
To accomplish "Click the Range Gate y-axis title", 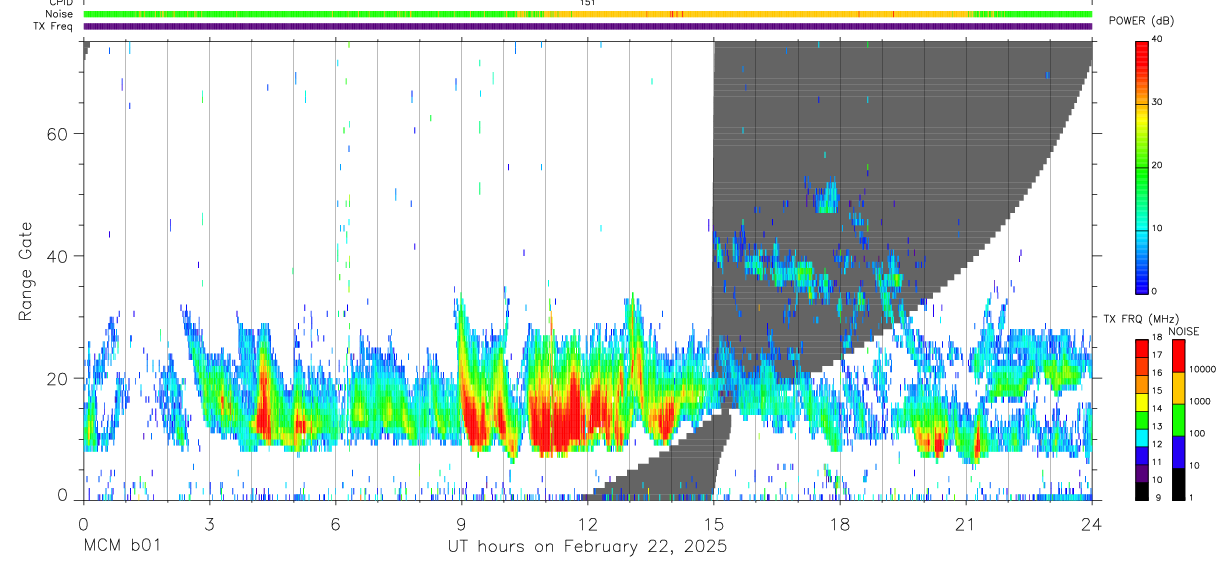I will [25, 271].
